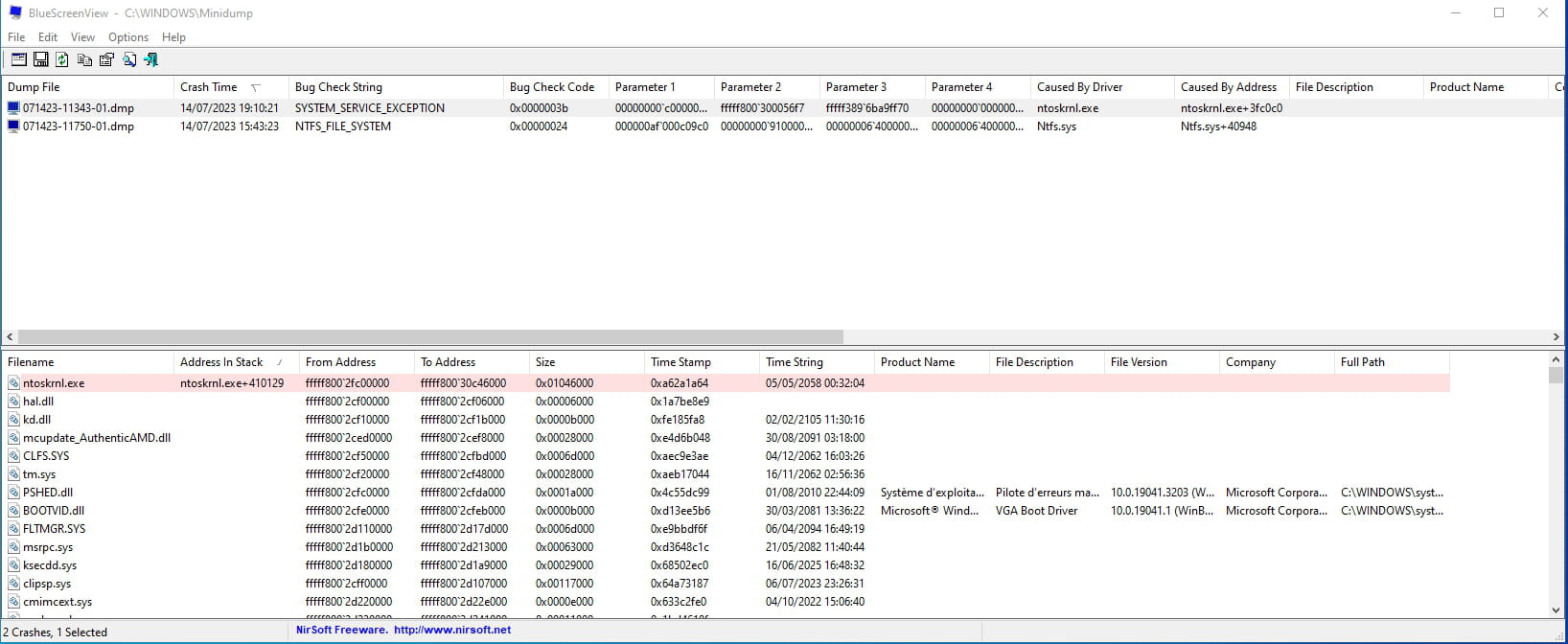
Task: Click the lower pane vertical scrollbar thumb
Action: tap(1556, 376)
